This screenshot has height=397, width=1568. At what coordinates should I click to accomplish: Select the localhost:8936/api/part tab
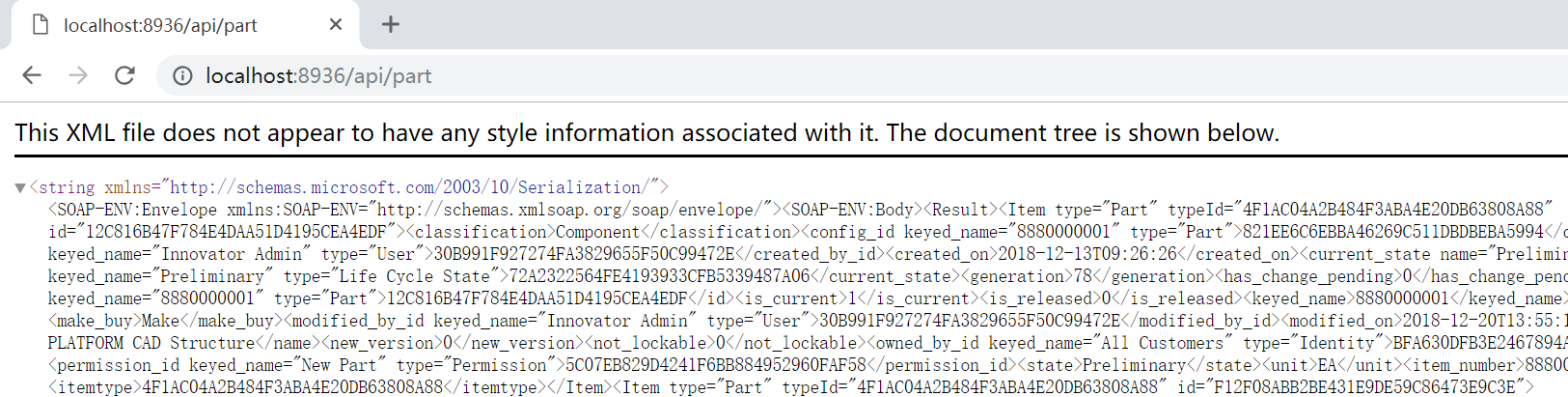coord(185,25)
